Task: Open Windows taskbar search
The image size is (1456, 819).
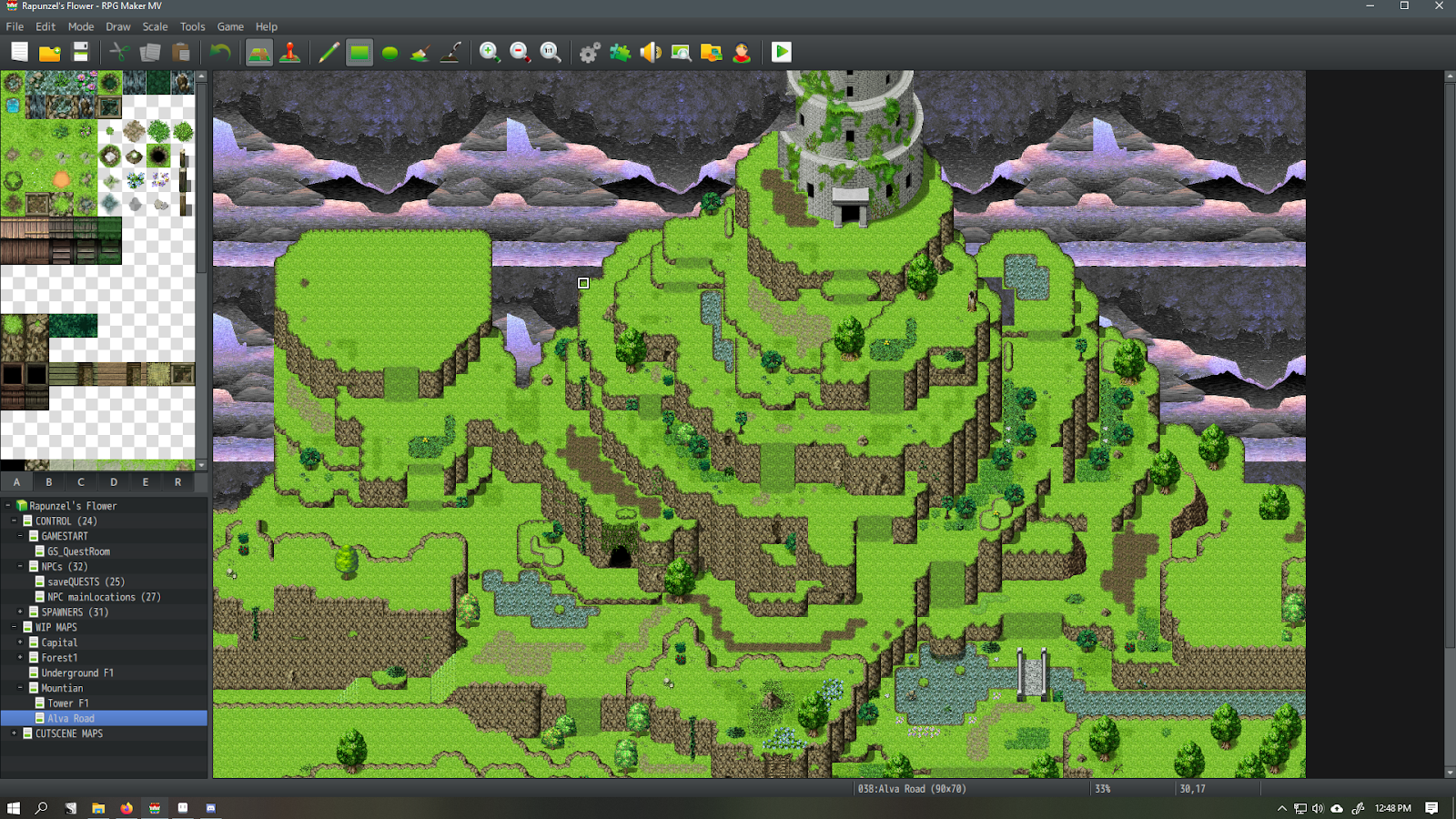Action: pos(41,808)
